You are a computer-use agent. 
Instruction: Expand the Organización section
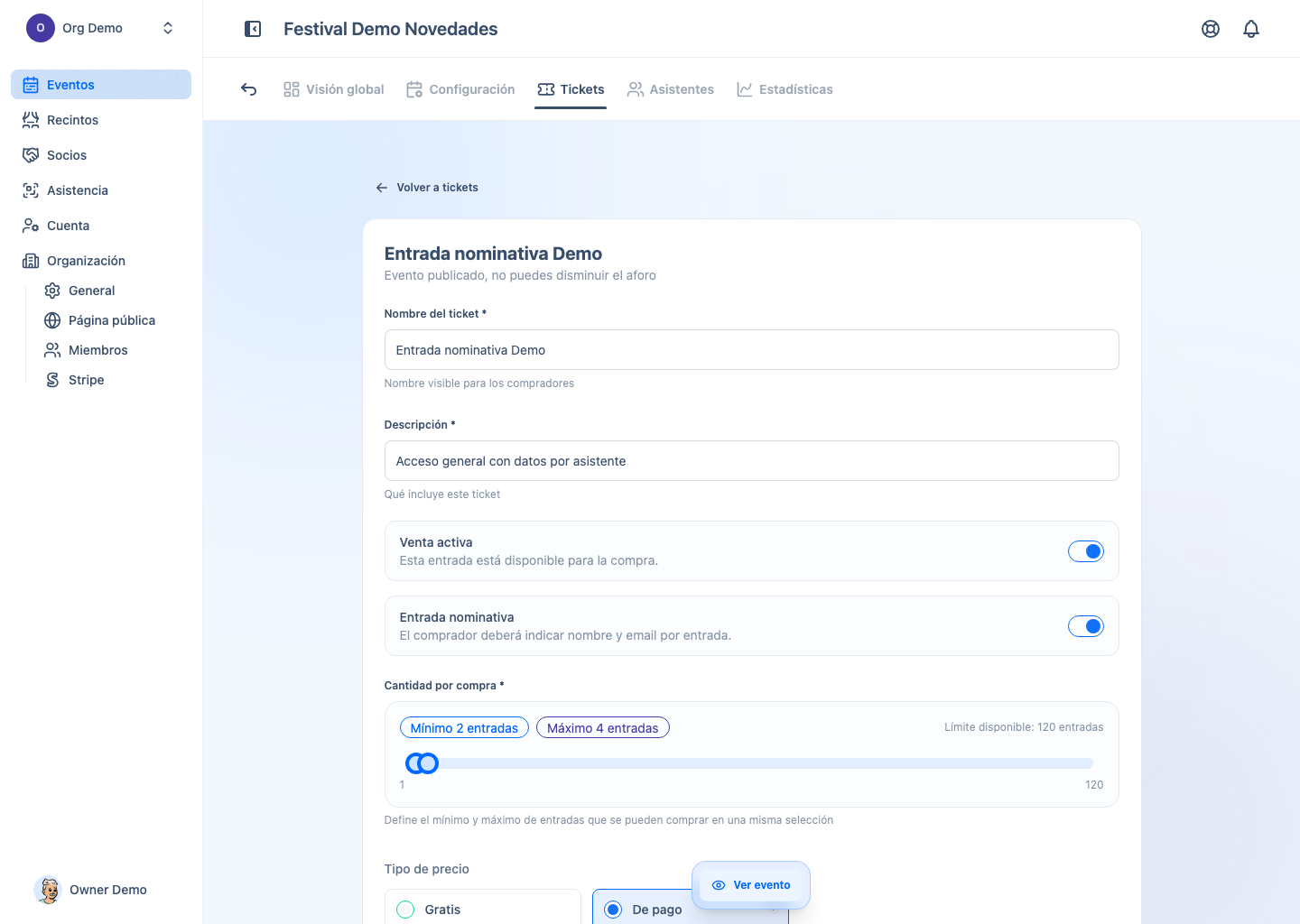[x=101, y=261]
